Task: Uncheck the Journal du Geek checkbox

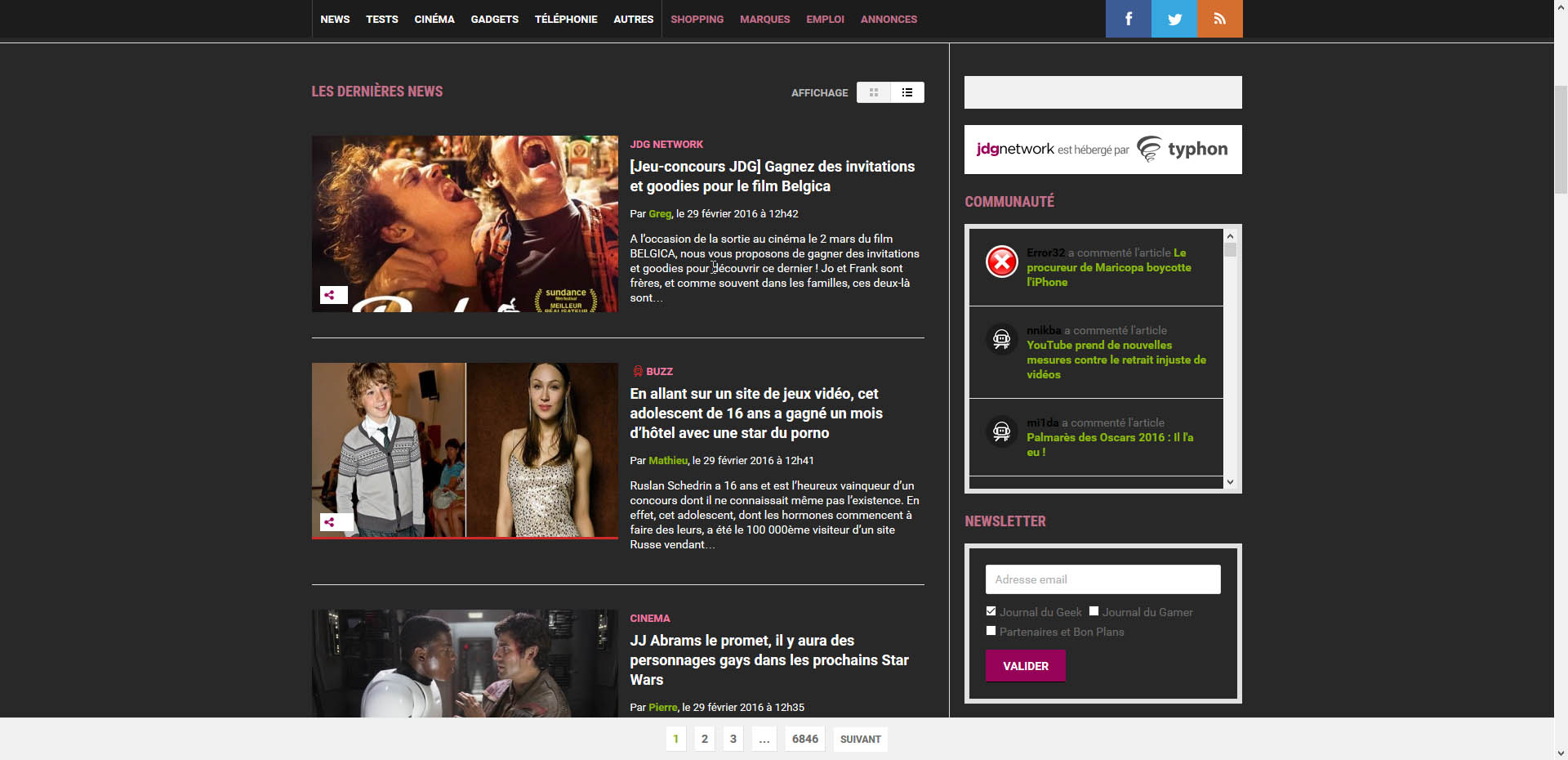Action: coord(991,611)
